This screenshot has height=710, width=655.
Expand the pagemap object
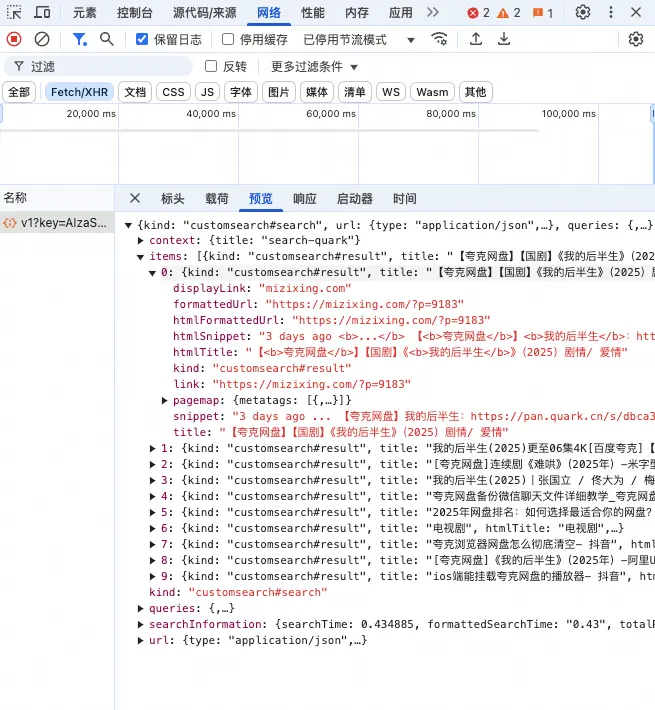pos(165,400)
